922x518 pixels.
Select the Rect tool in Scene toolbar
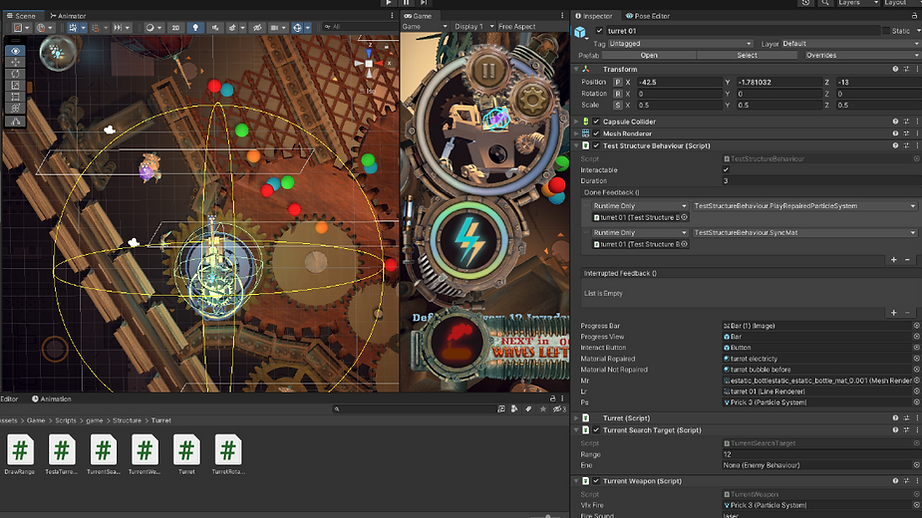15,96
